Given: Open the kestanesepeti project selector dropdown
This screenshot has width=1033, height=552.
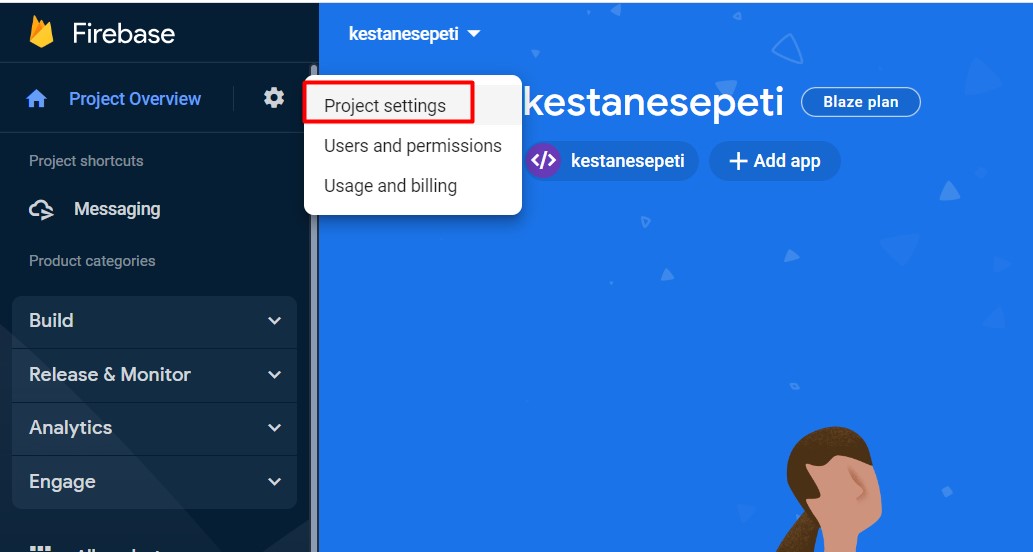Looking at the screenshot, I should pyautogui.click(x=414, y=34).
